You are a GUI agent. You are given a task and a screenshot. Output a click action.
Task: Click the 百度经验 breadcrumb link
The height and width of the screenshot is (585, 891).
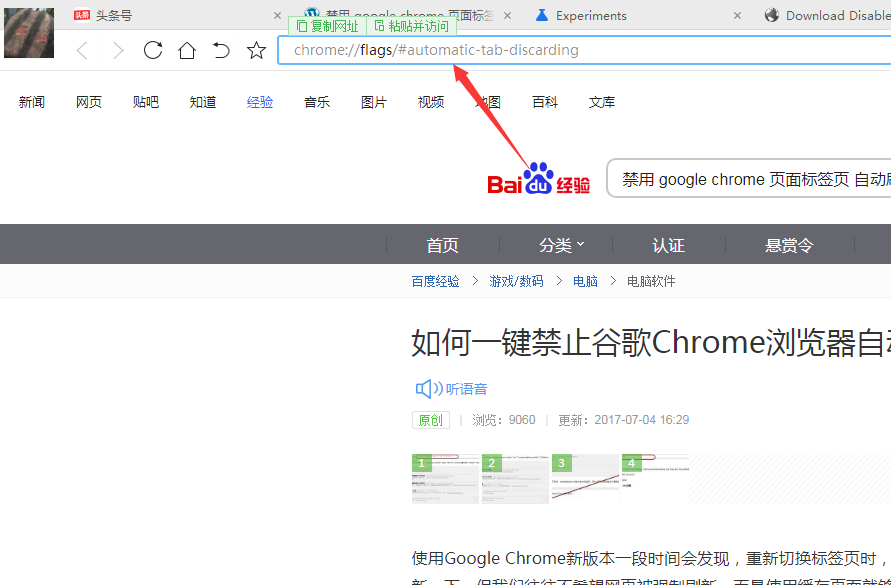[435, 281]
